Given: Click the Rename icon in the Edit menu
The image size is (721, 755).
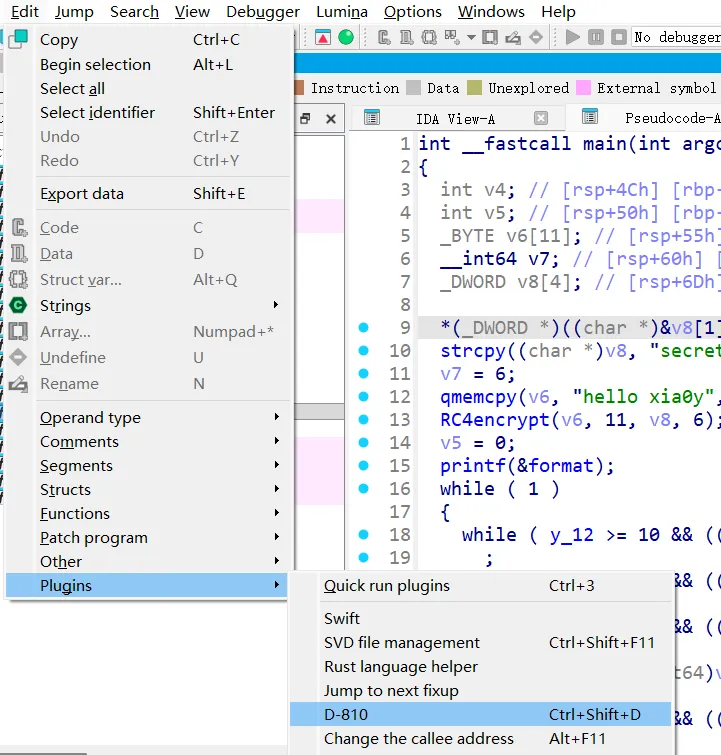Looking at the screenshot, I should [18, 384].
